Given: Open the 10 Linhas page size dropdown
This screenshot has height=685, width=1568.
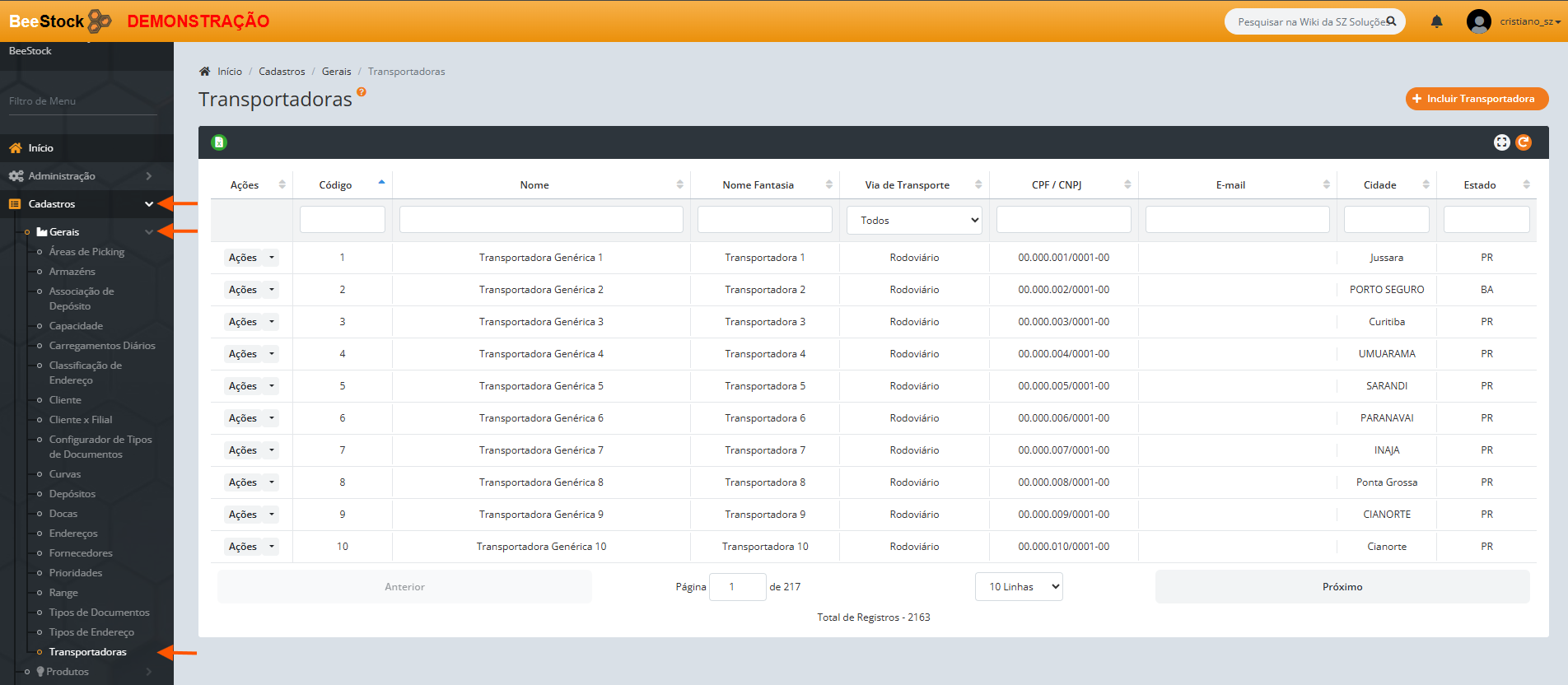Looking at the screenshot, I should point(1019,587).
